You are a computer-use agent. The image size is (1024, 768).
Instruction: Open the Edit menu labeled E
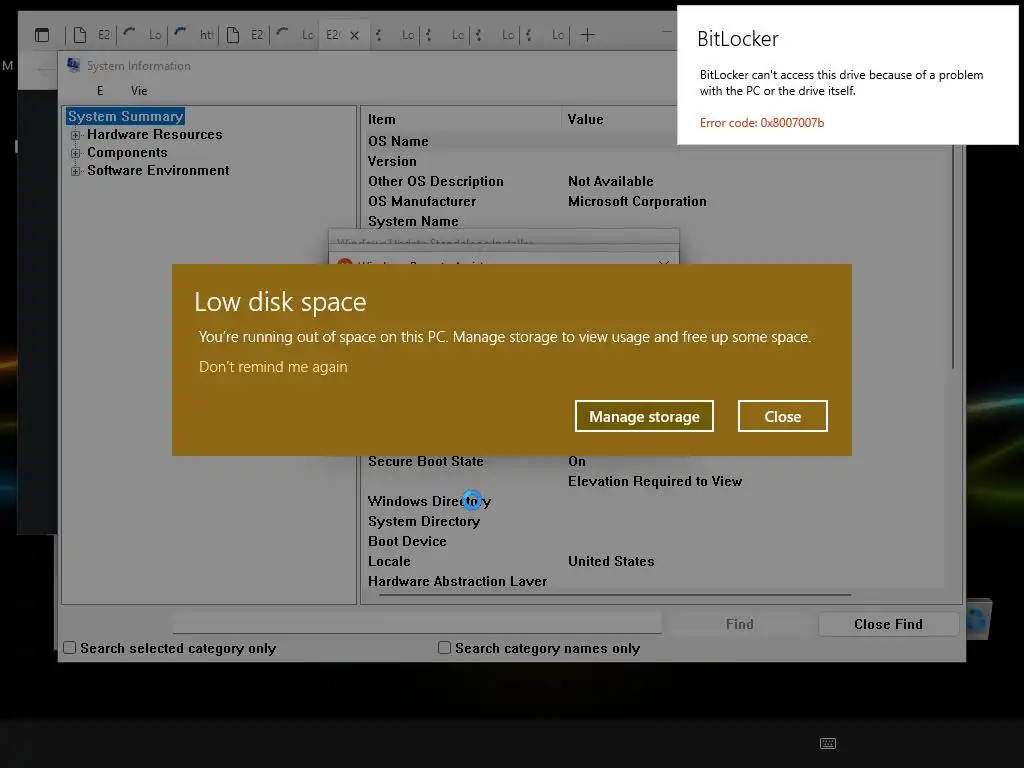(100, 91)
